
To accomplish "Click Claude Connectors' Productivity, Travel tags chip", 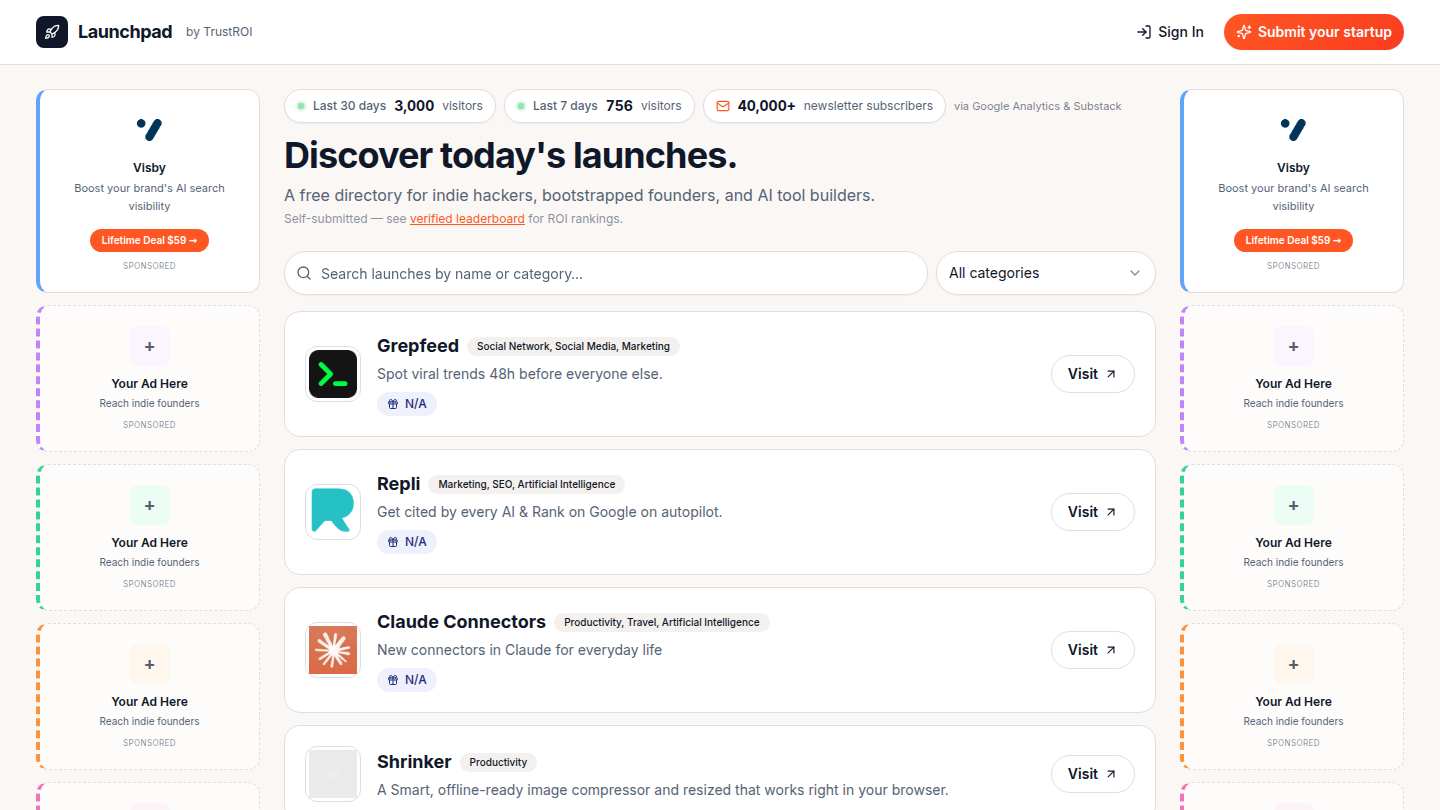I will pos(662,622).
